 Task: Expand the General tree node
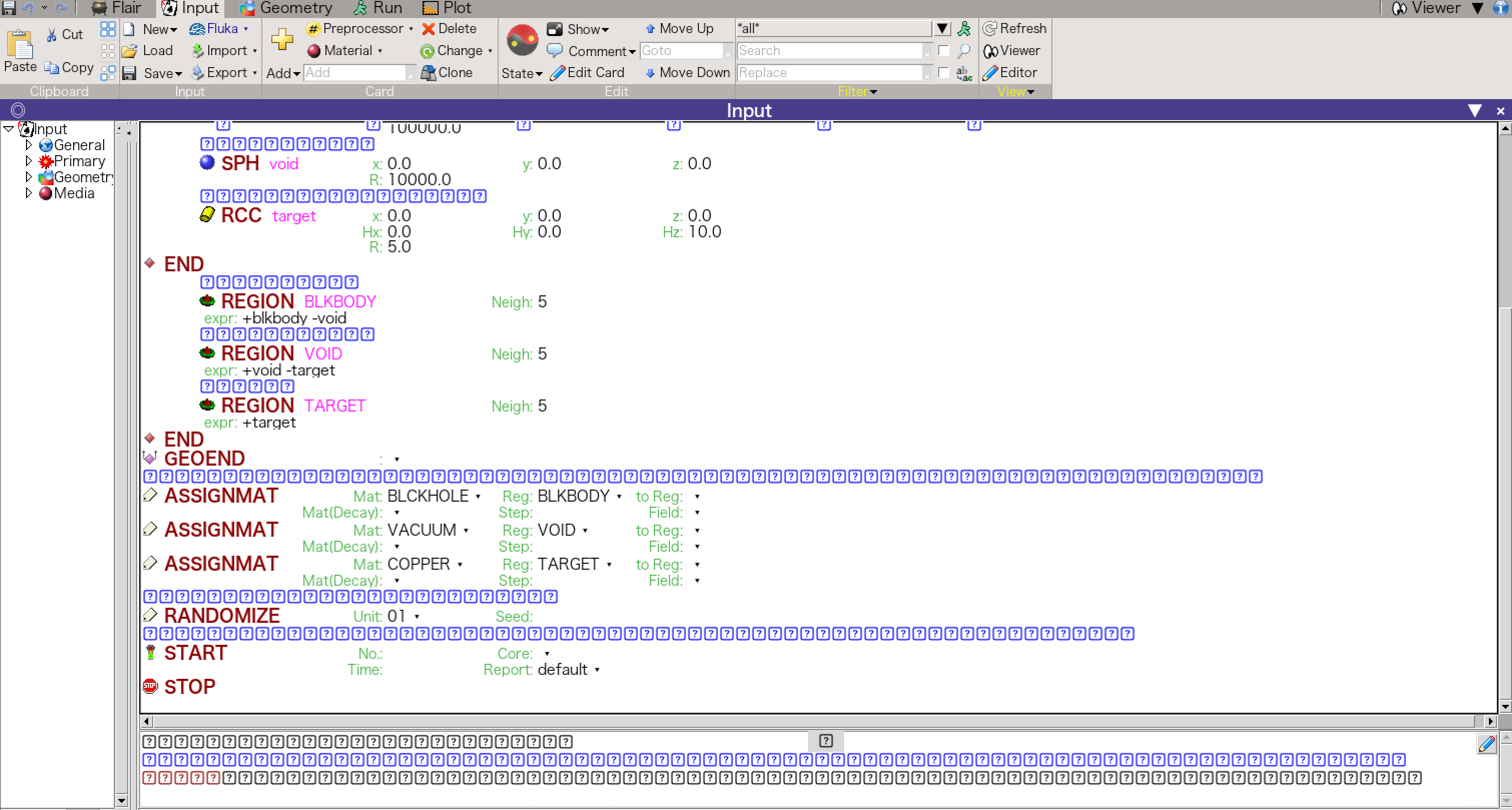[28, 144]
